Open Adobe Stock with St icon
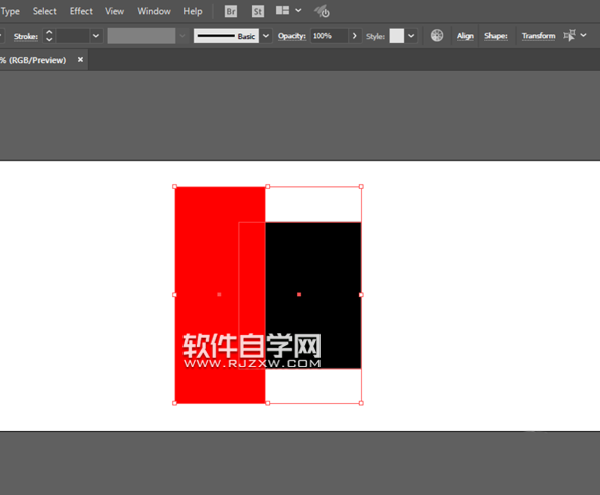The image size is (600, 495). click(x=258, y=11)
